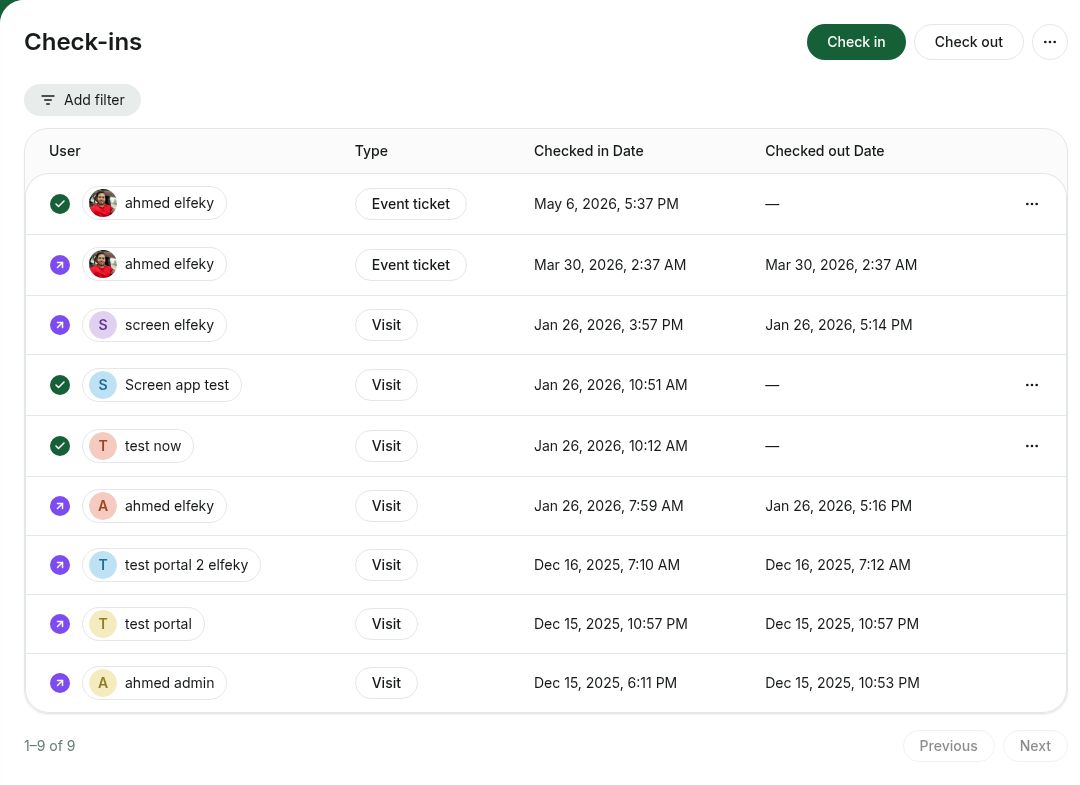Click the Event ticket tag in the May 6 row
This screenshot has width=1080, height=785.
(411, 204)
